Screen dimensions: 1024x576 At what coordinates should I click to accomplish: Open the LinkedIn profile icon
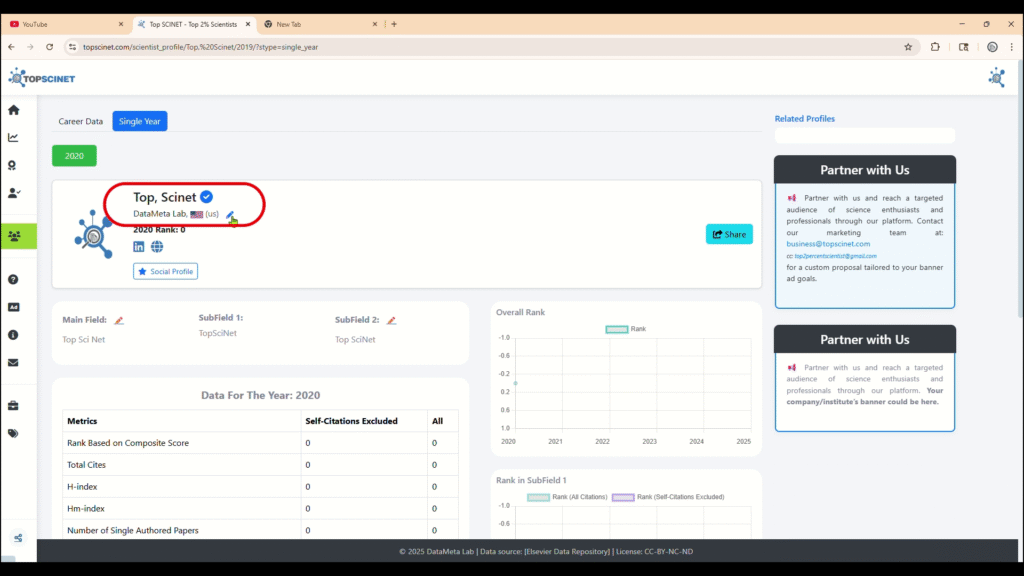pos(138,246)
